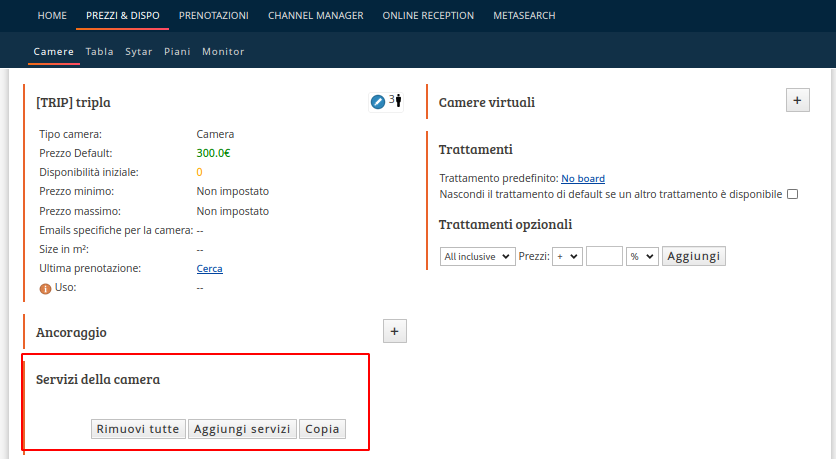Click the plus button next to Ancoraggio

pyautogui.click(x=395, y=331)
